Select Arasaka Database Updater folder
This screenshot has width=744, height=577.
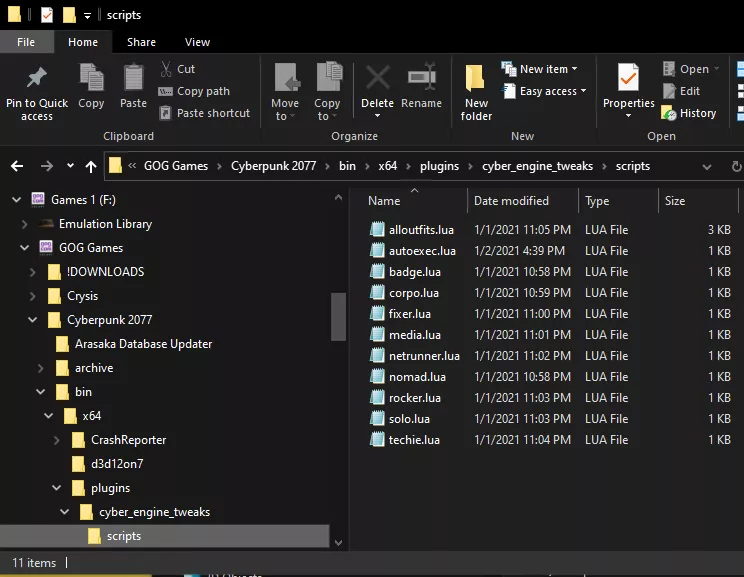(x=134, y=344)
